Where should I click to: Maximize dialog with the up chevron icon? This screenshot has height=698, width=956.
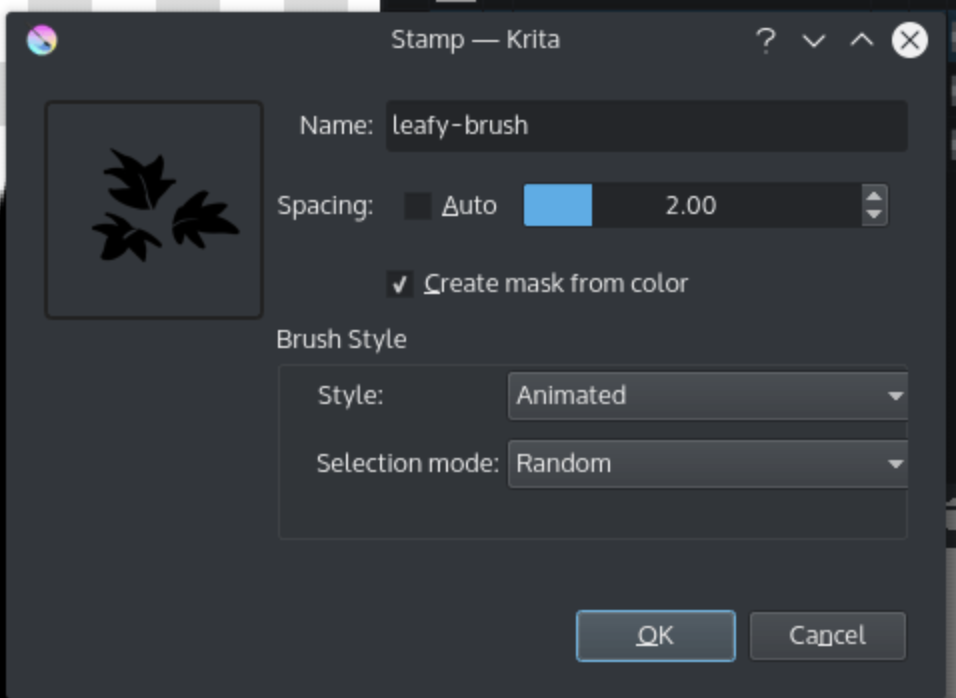(861, 41)
